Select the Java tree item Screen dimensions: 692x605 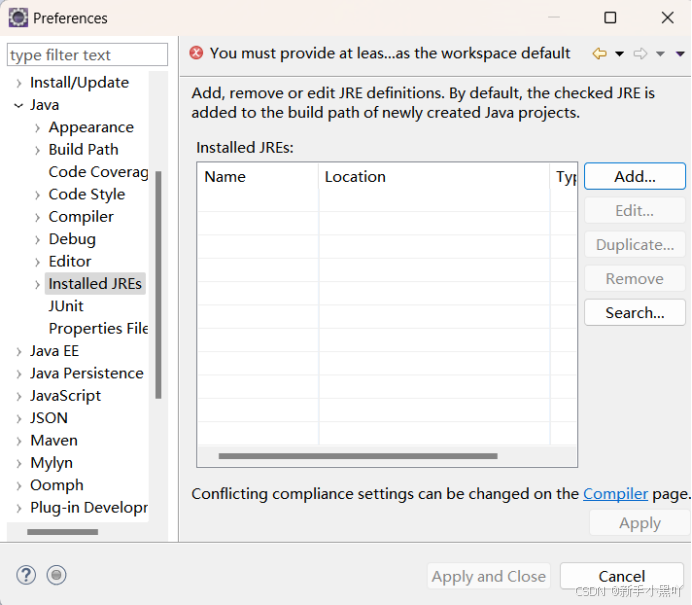[45, 105]
